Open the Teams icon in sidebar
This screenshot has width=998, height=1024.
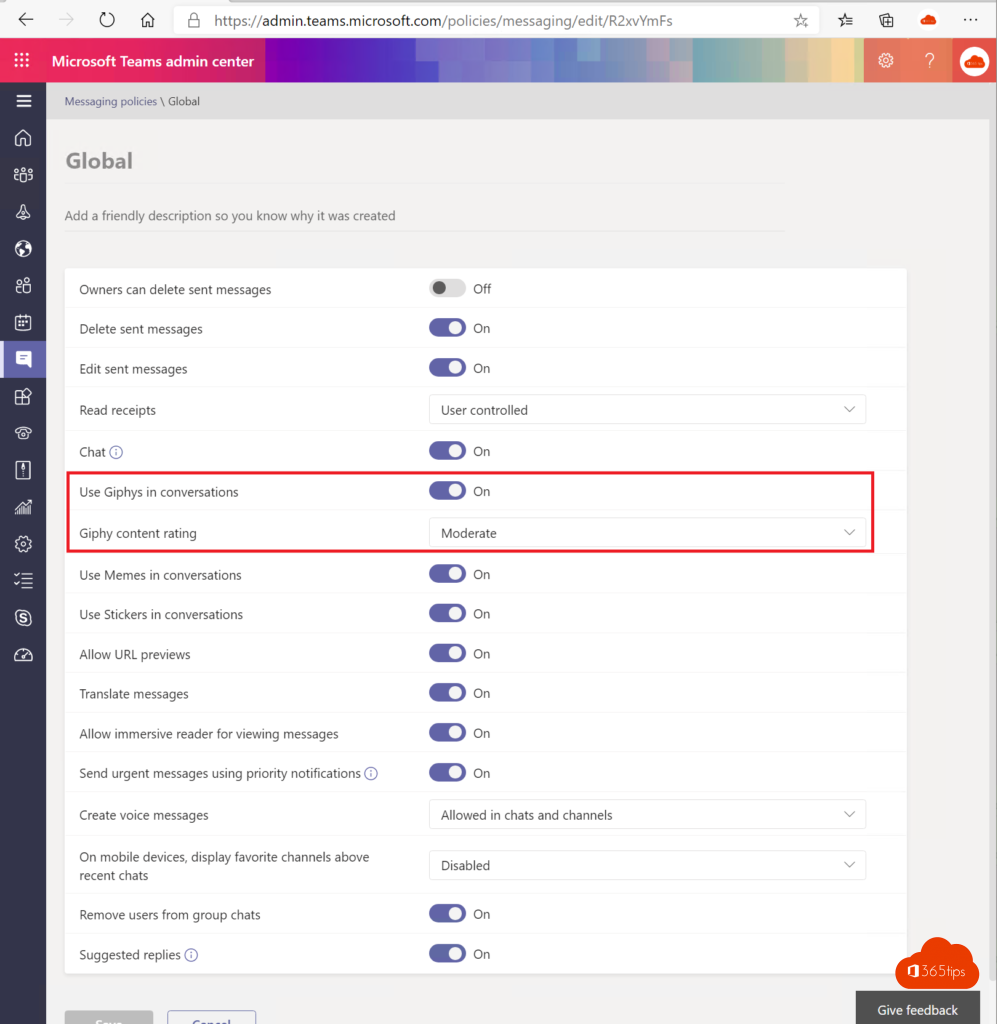click(x=23, y=175)
